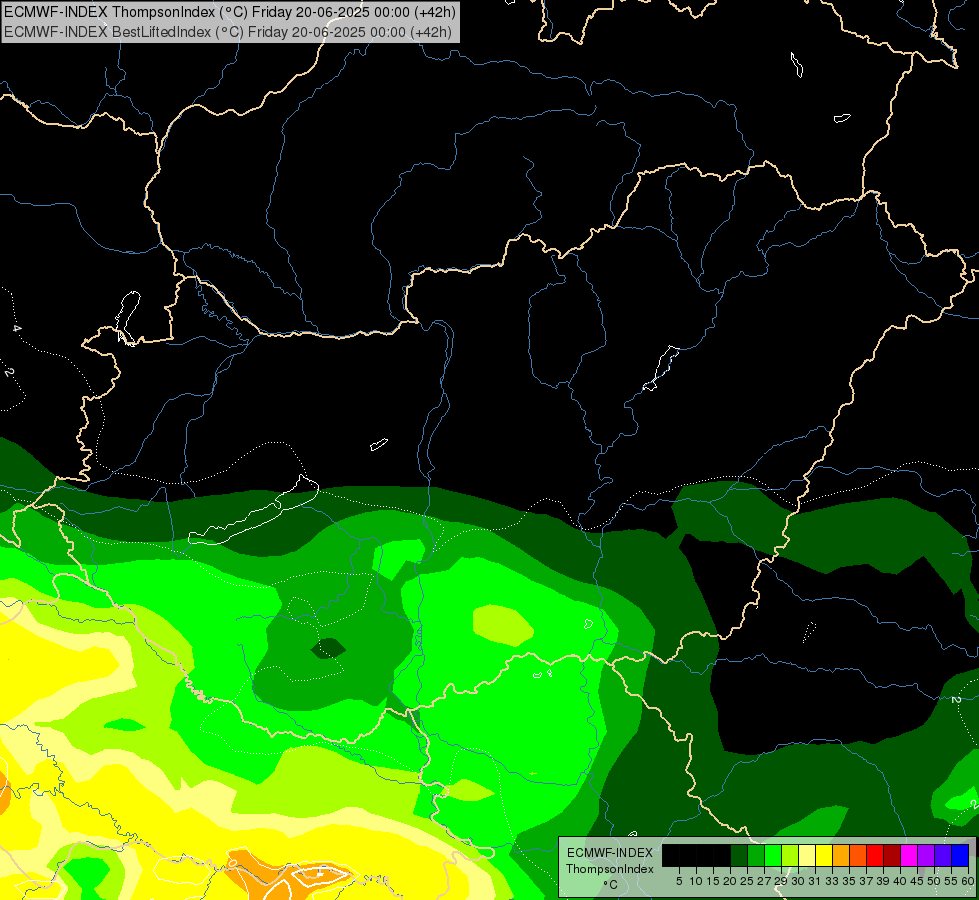
Task: Click the legend tick label 60
Action: (968, 881)
